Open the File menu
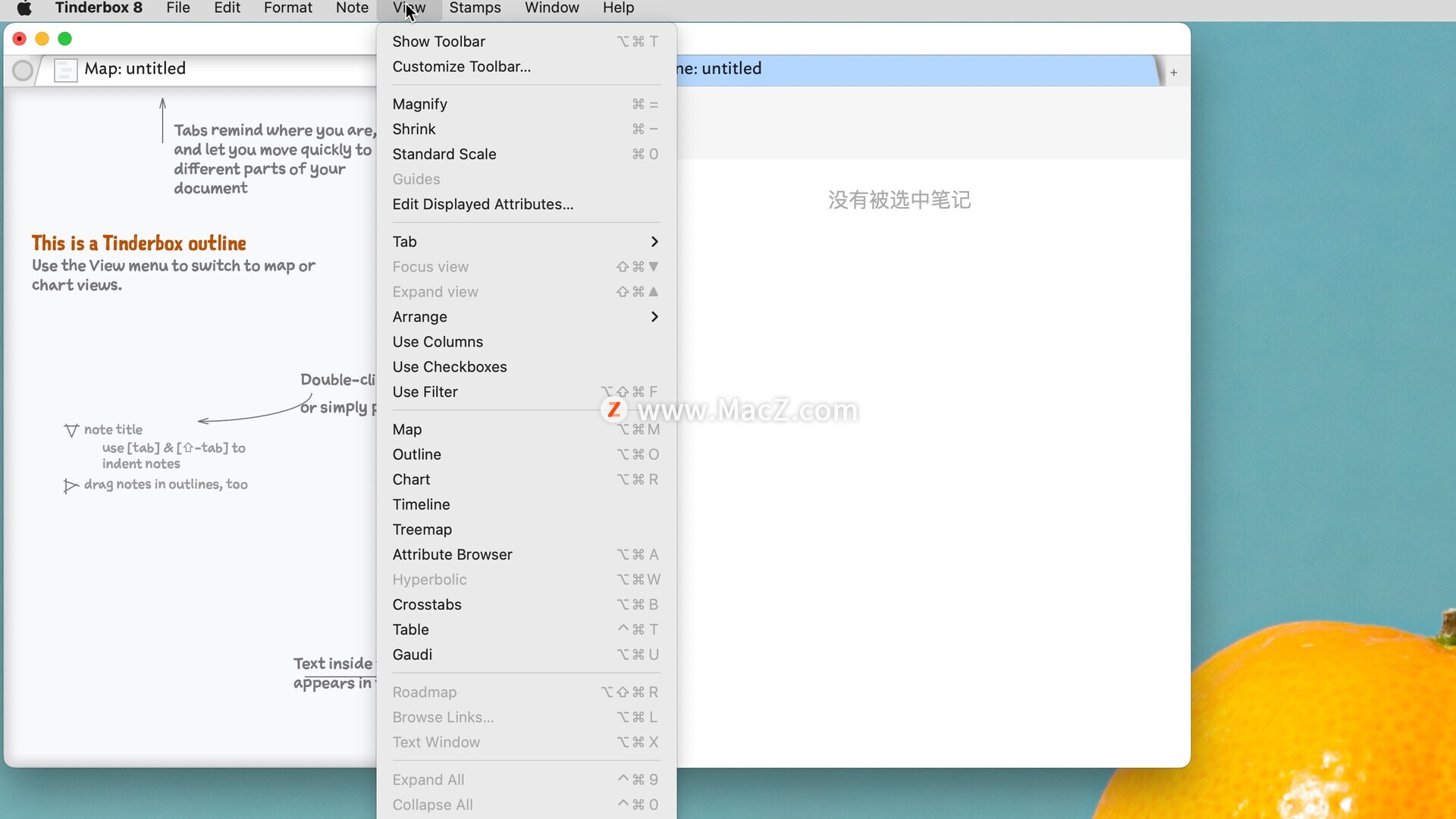The image size is (1456, 819). point(178,8)
